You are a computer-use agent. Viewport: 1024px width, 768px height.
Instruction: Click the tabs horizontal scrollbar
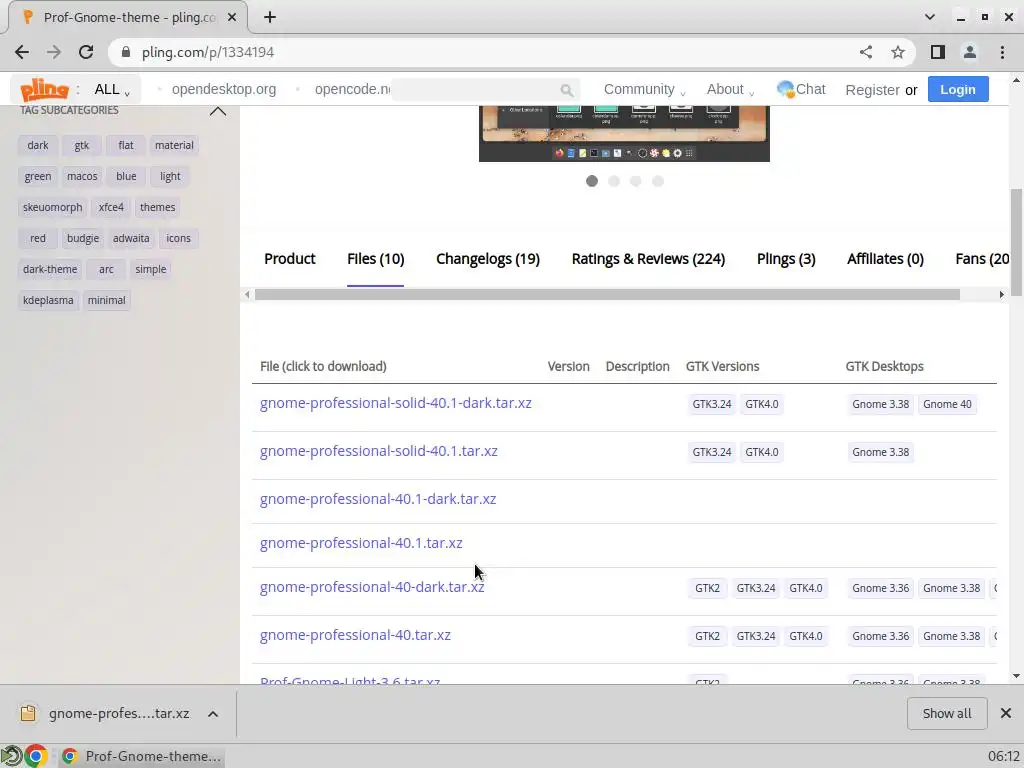coord(607,295)
